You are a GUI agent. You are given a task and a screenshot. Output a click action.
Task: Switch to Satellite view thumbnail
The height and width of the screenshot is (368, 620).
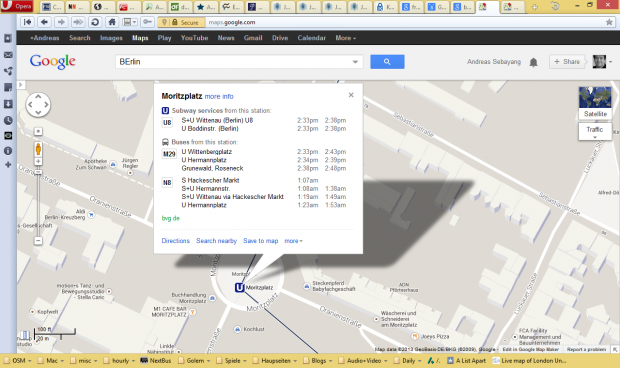pos(595,103)
